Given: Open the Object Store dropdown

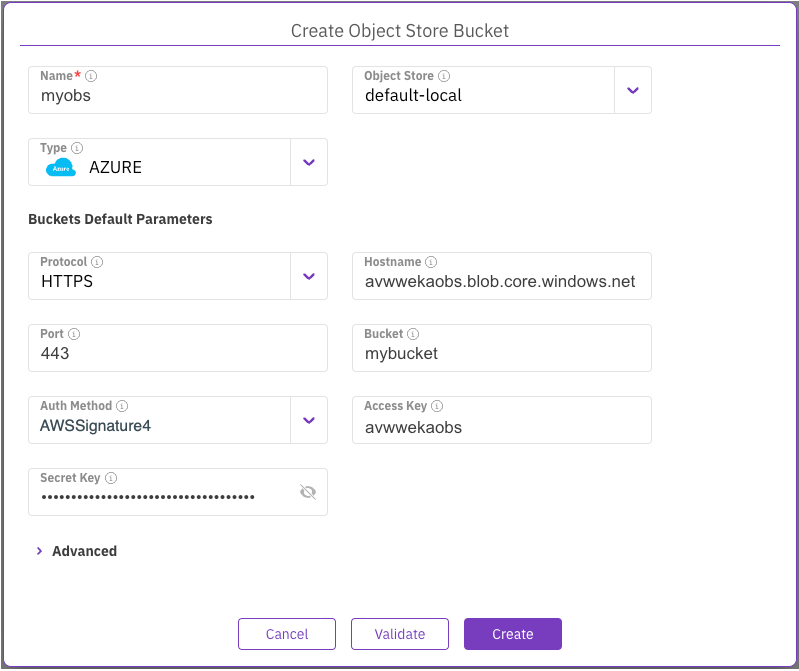Looking at the screenshot, I should tap(632, 90).
